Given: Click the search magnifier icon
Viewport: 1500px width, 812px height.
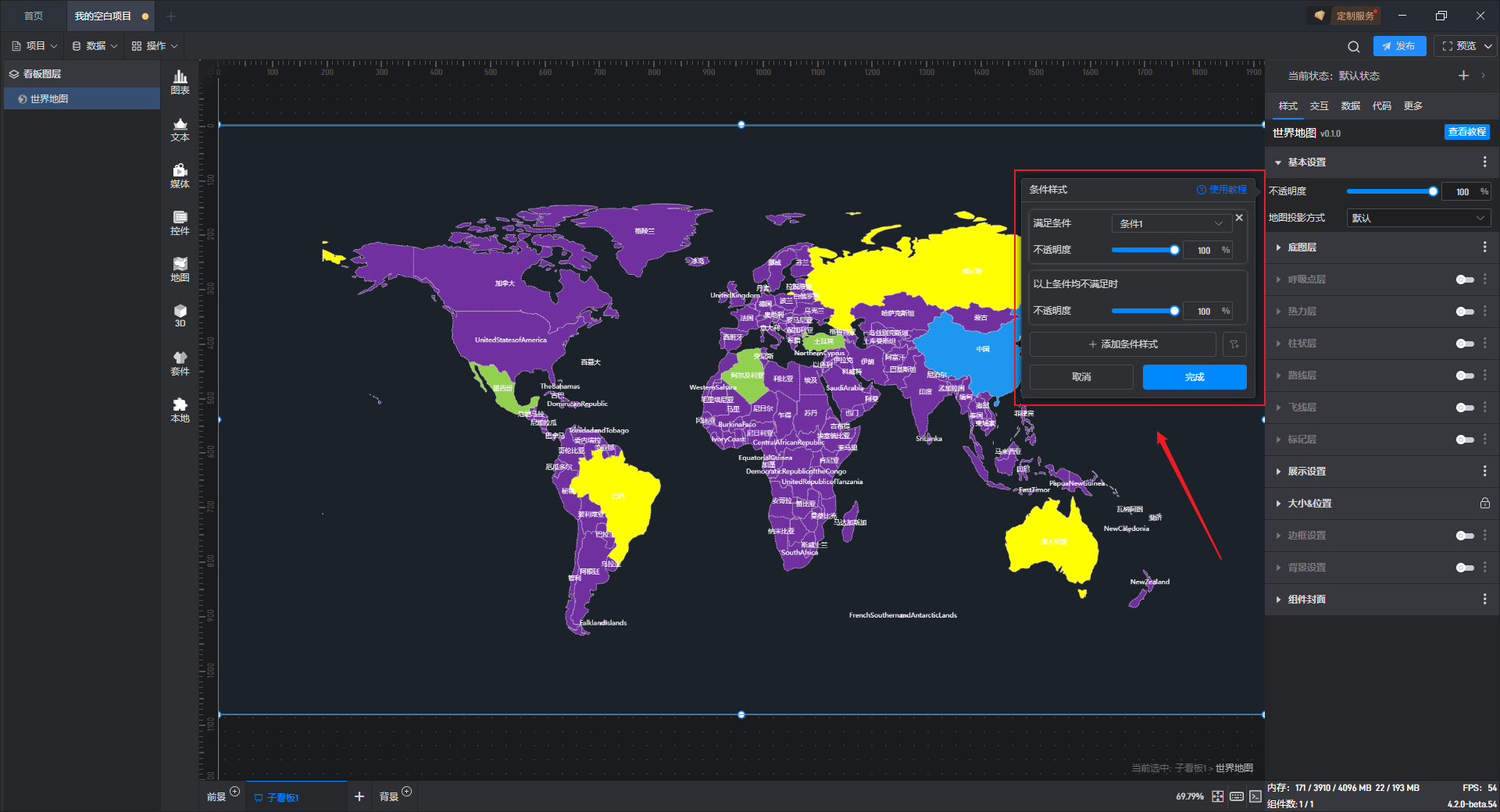Looking at the screenshot, I should coord(1354,47).
